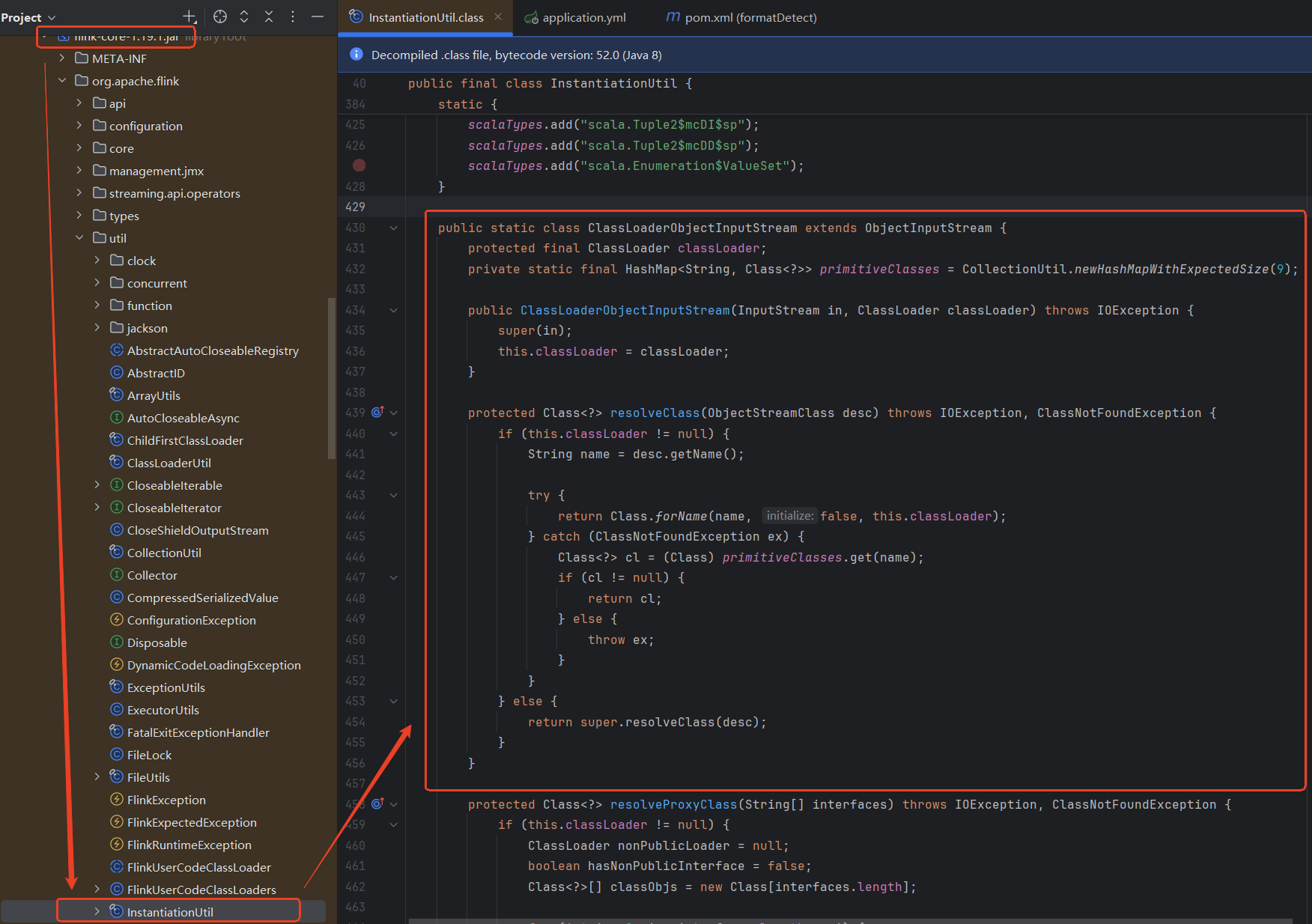Select CollectionUtil in the project tree
This screenshot has height=924, width=1312.
click(164, 553)
